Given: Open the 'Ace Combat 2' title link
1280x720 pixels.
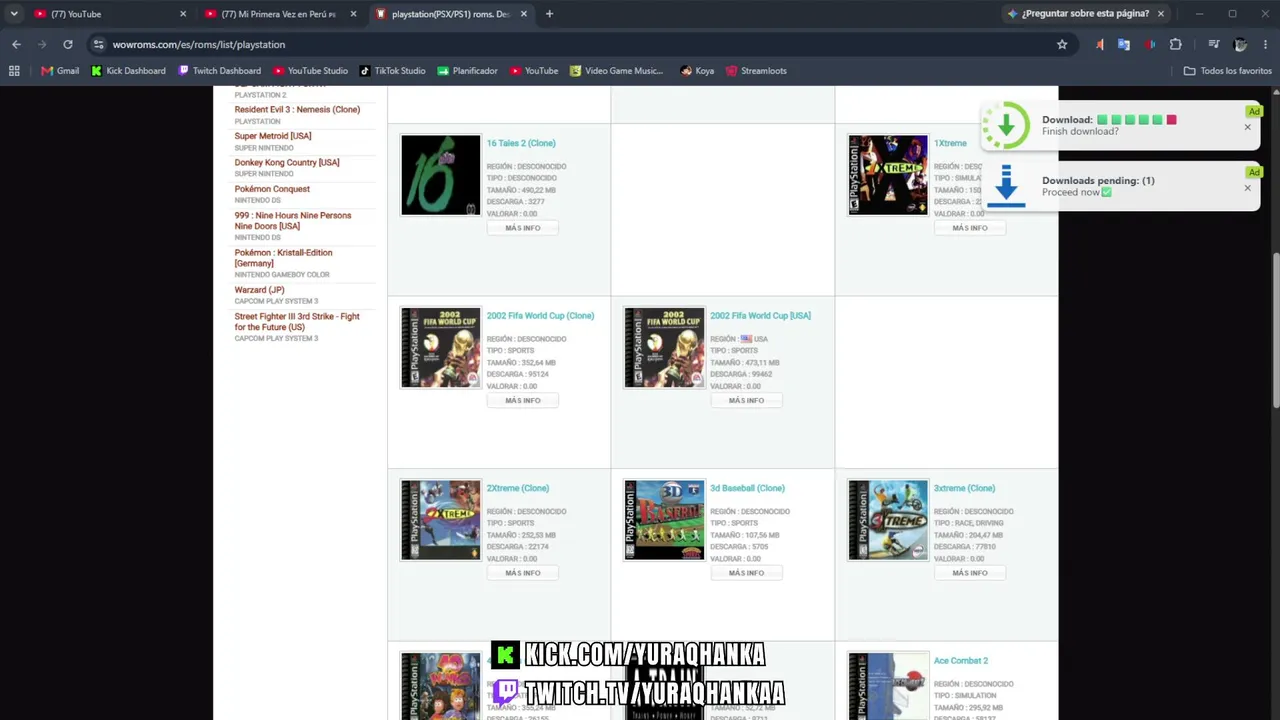Looking at the screenshot, I should click(x=961, y=661).
